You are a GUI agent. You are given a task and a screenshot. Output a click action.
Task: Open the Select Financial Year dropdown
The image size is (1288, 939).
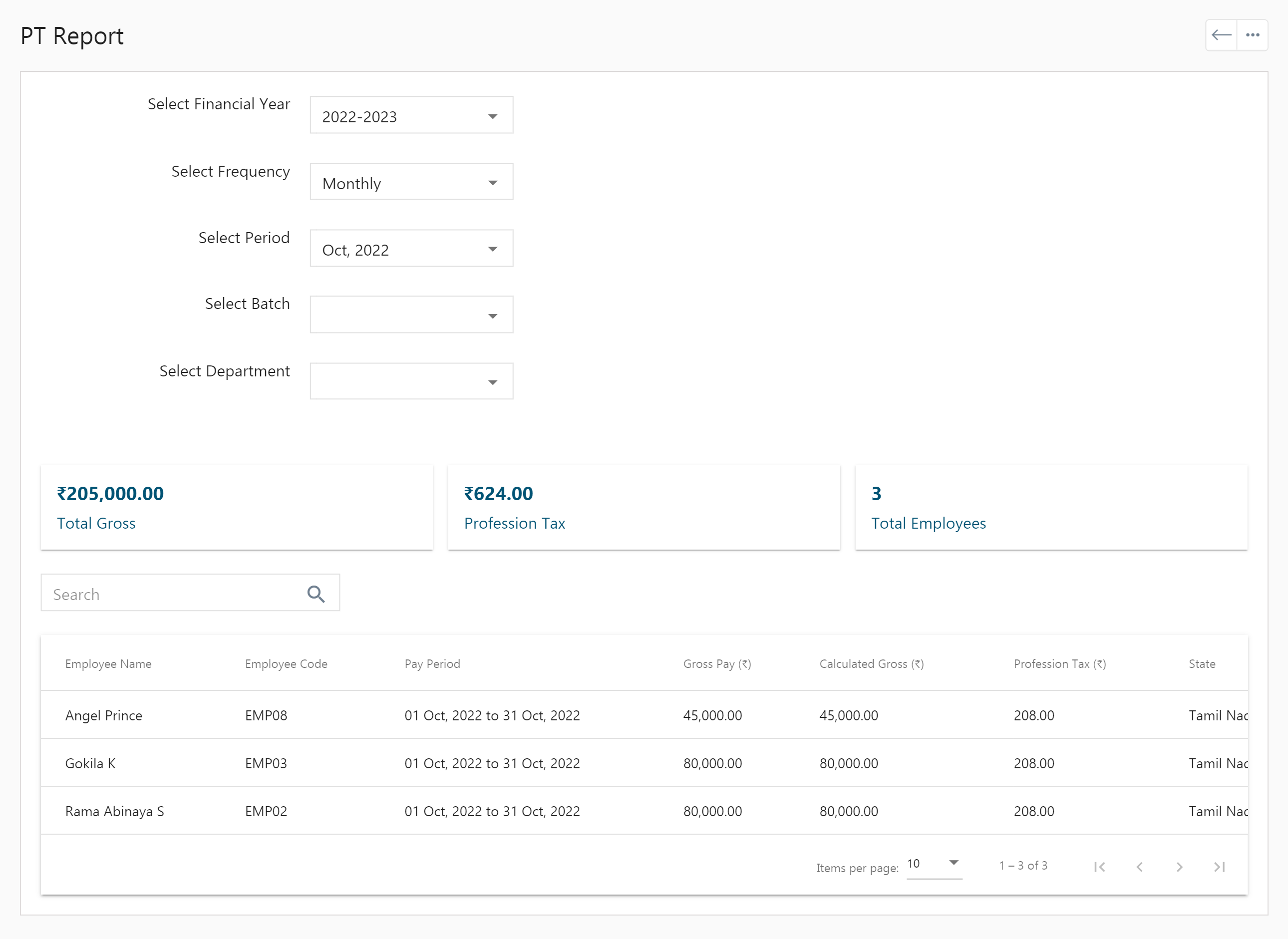click(411, 115)
